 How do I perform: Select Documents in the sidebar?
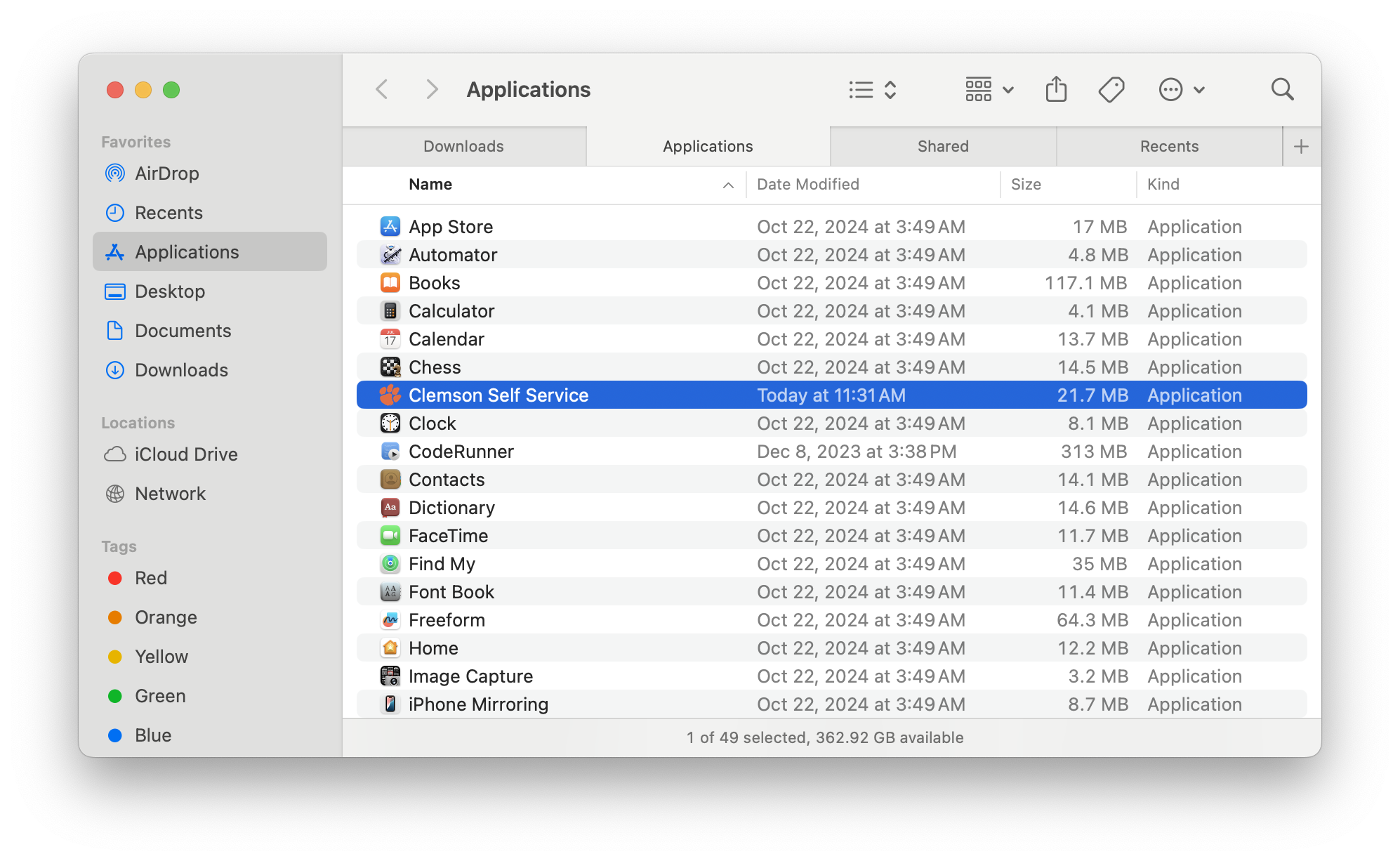click(x=210, y=330)
